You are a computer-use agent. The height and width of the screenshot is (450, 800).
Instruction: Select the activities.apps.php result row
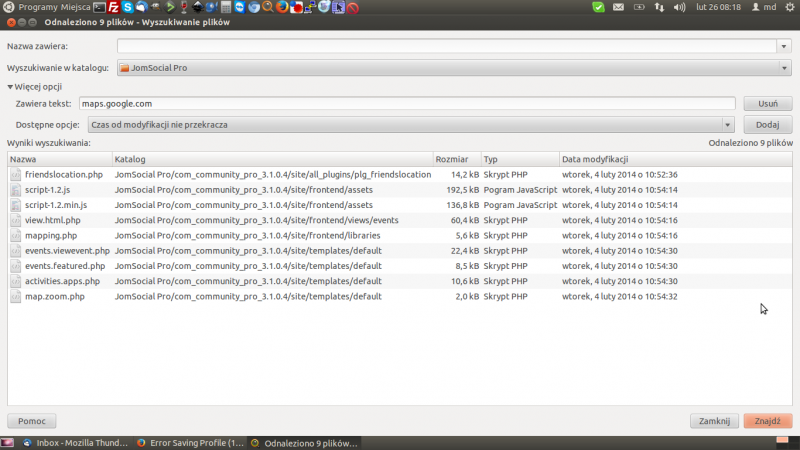point(400,281)
